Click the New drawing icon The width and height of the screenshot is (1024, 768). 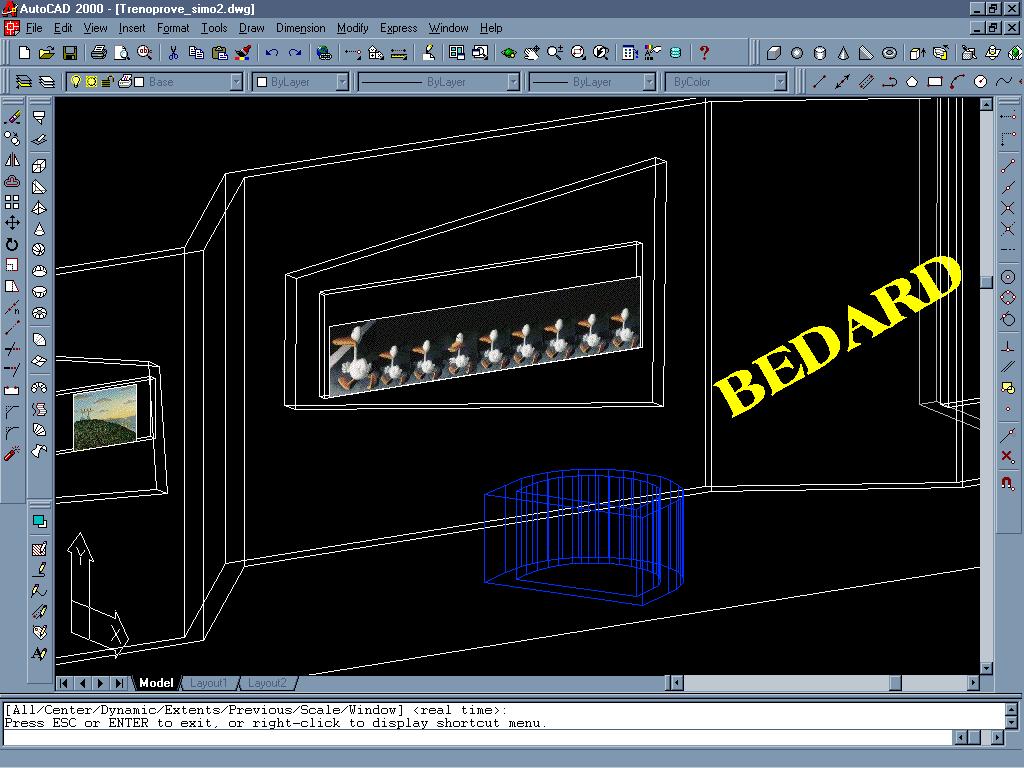(x=24, y=53)
